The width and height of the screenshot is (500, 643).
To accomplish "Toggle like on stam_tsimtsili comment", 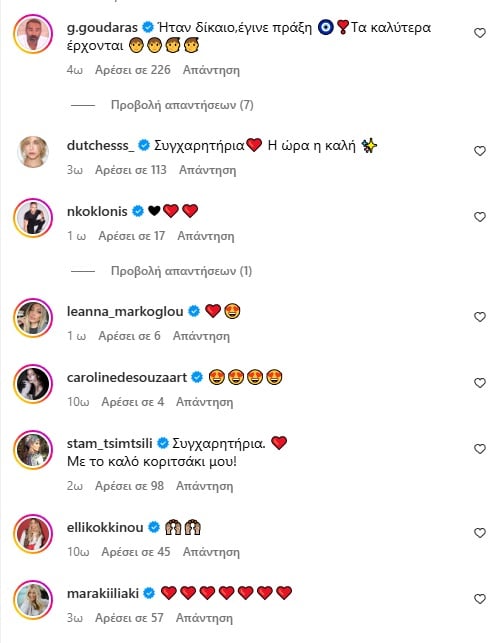I will 479,449.
